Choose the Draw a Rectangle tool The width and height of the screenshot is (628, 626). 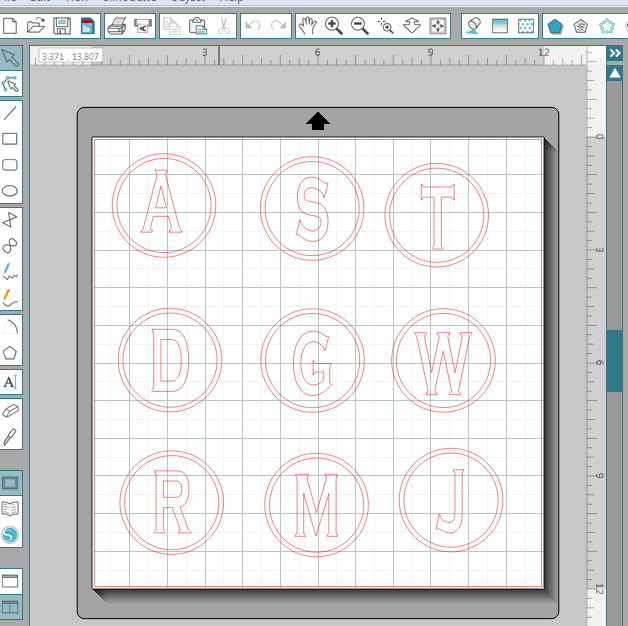(x=10, y=139)
